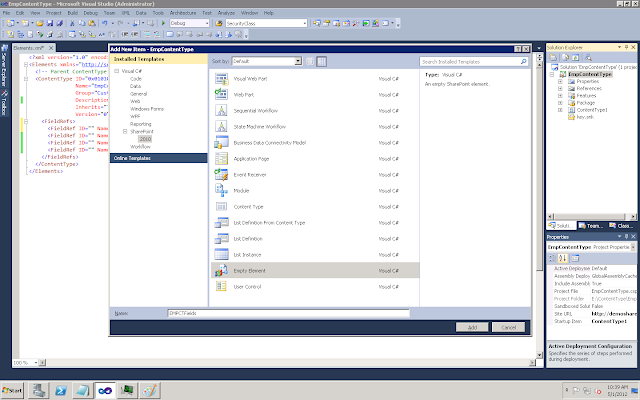
Task: Select the Workflow template category
Action: (x=140, y=147)
